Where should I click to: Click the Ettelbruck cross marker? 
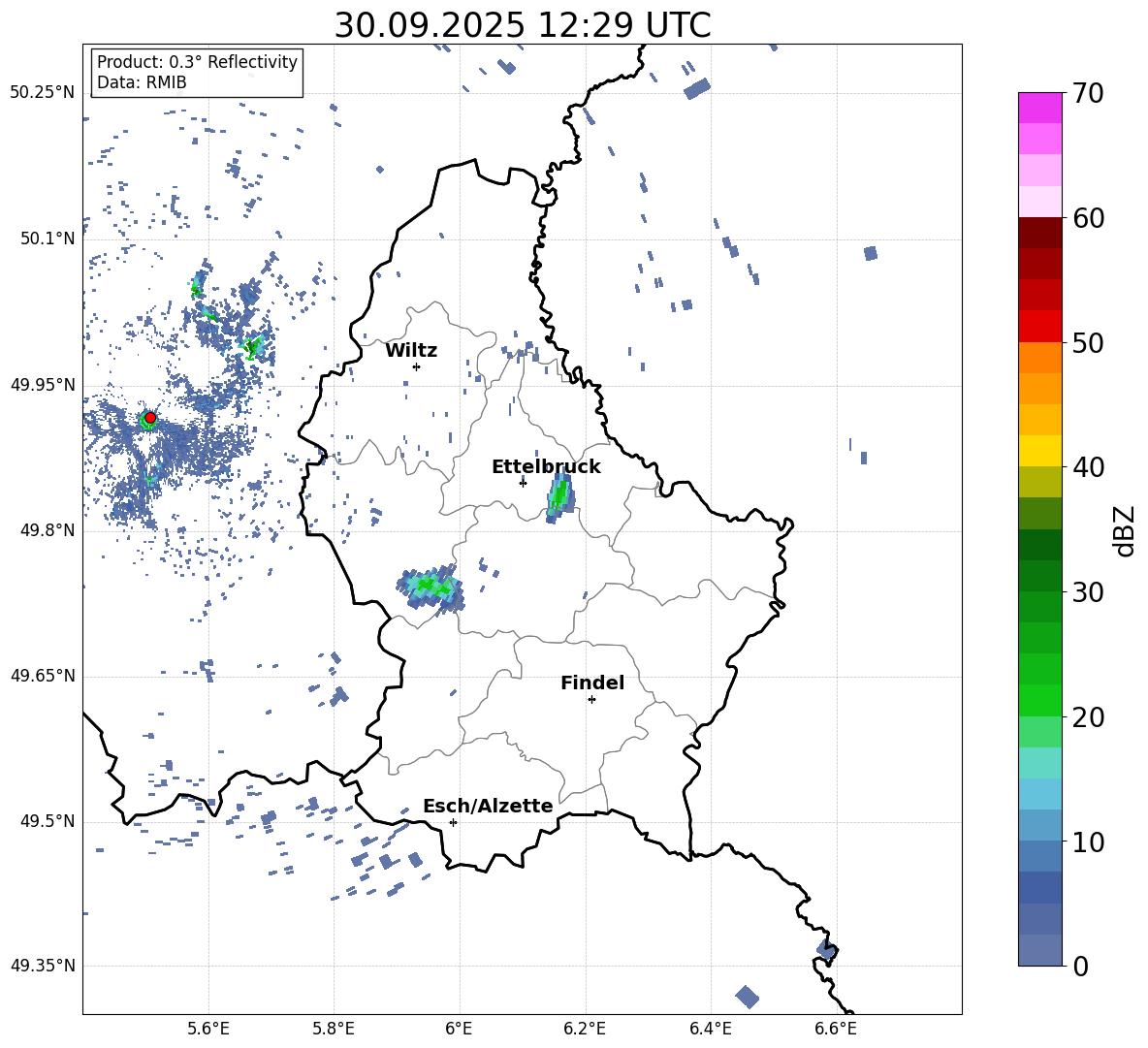coord(523,482)
